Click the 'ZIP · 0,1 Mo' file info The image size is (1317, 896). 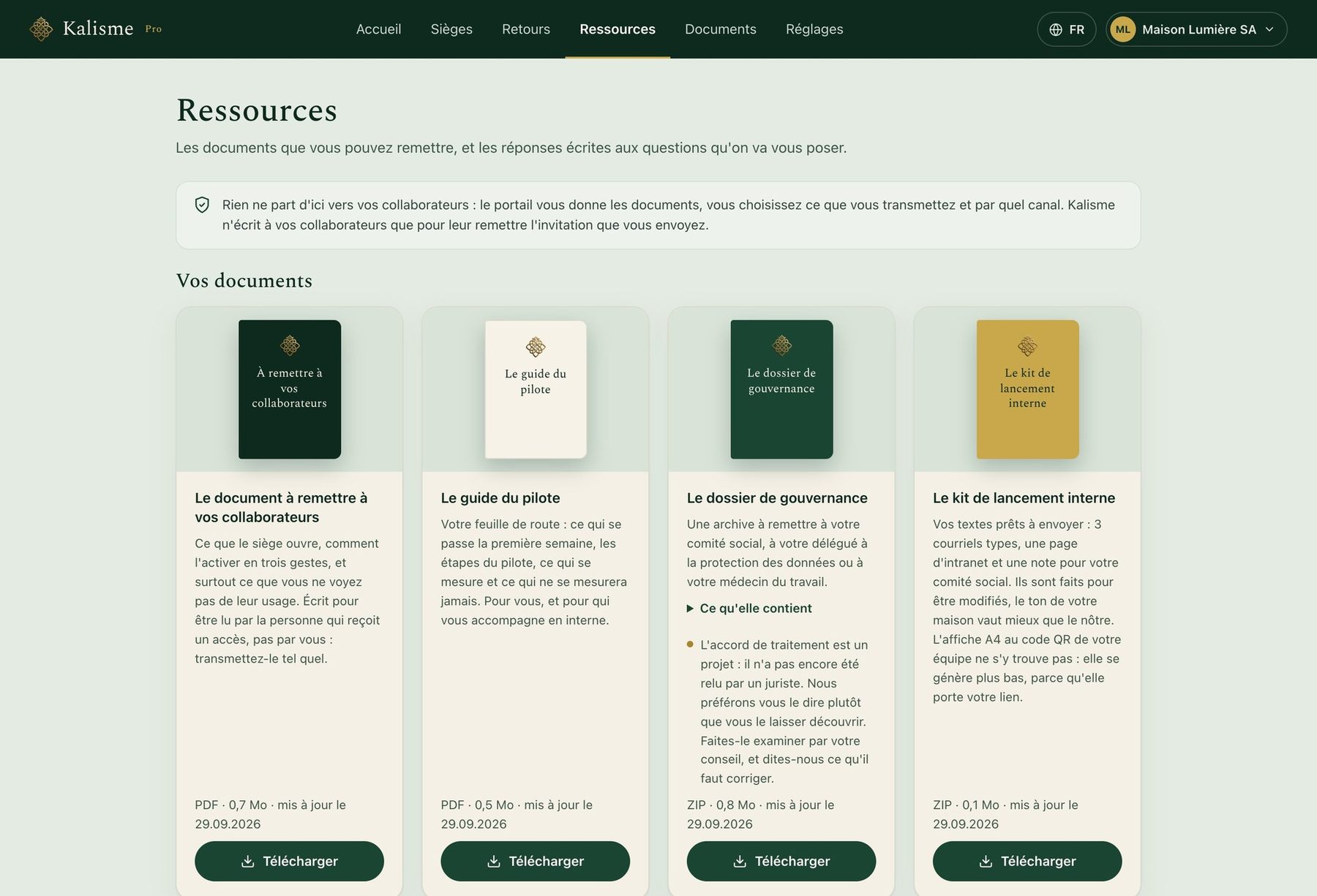pyautogui.click(x=1006, y=814)
